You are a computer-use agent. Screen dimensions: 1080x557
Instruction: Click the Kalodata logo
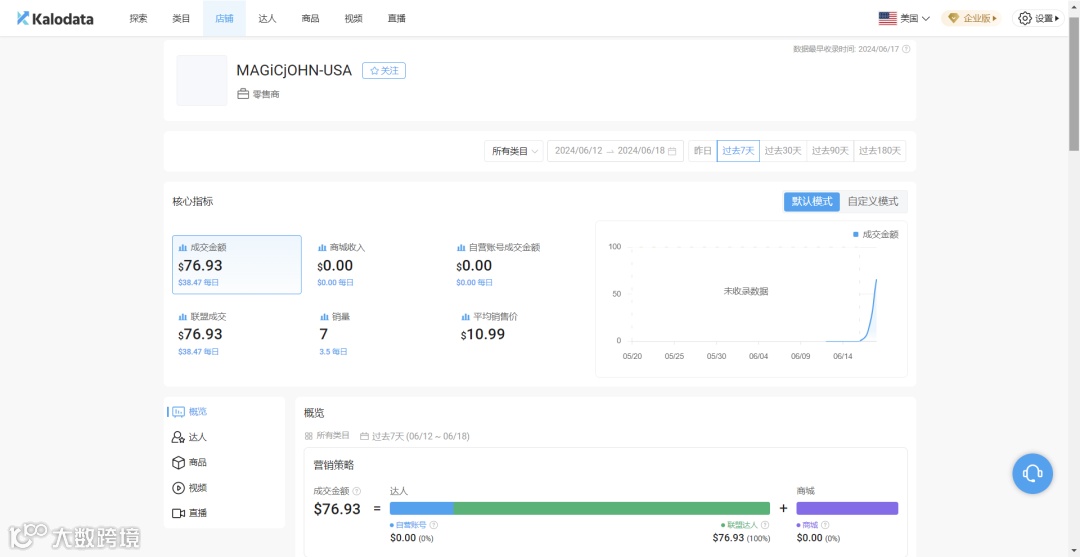[x=55, y=19]
